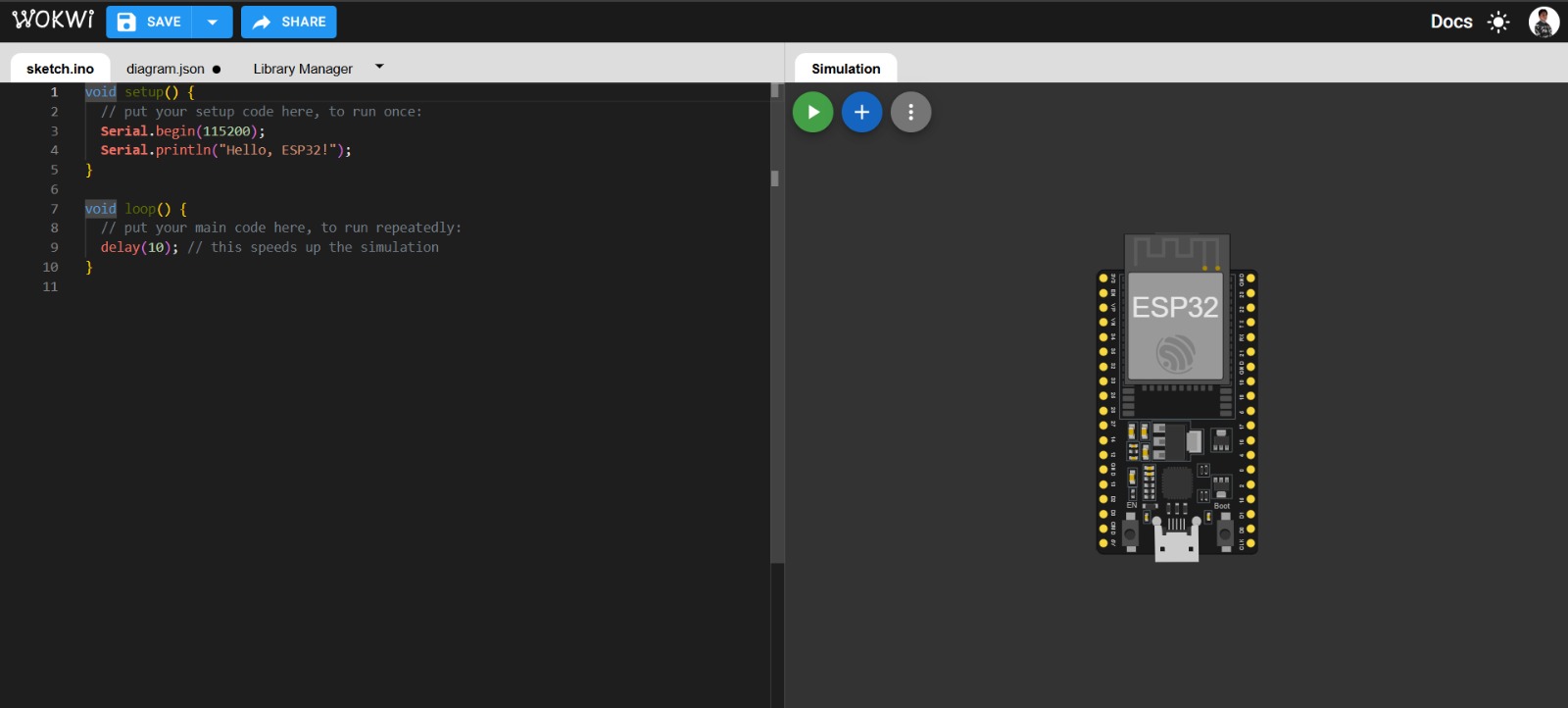Expand the file tabs dropdown arrow
1568x708 pixels.
pyautogui.click(x=379, y=67)
